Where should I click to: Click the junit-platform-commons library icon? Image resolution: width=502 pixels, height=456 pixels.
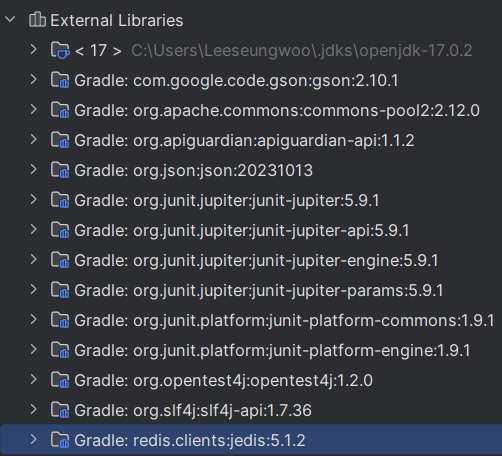[60, 320]
